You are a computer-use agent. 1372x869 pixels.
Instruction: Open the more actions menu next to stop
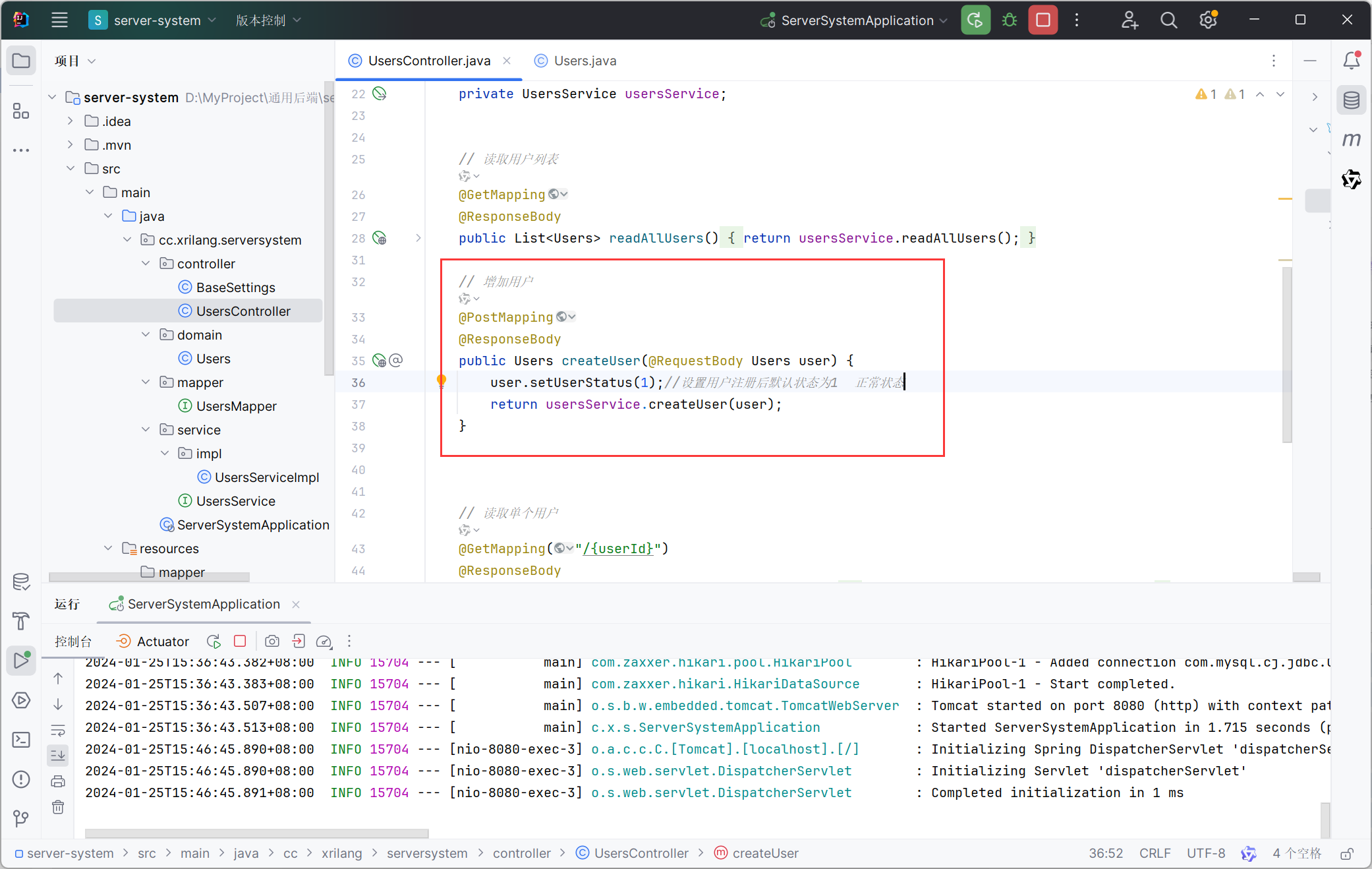[1077, 20]
